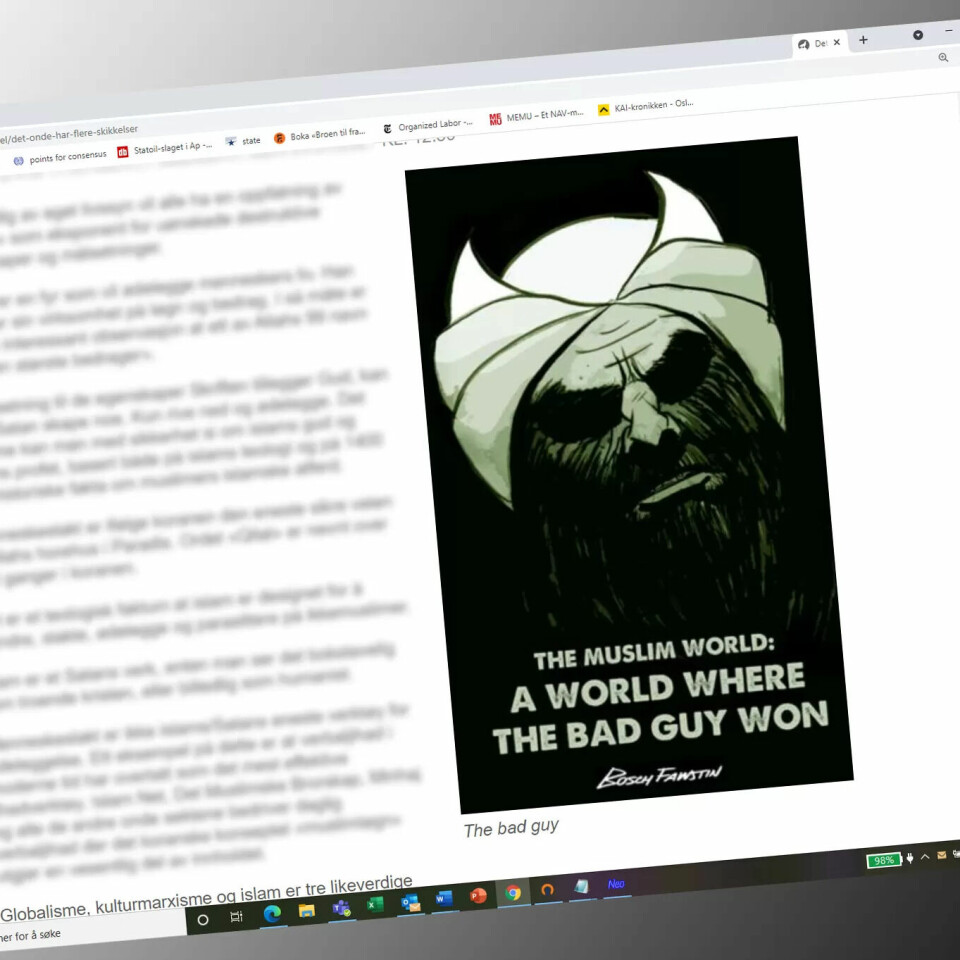Click the 'The Muslim World' poster image
The image size is (960, 960).
coord(629,474)
